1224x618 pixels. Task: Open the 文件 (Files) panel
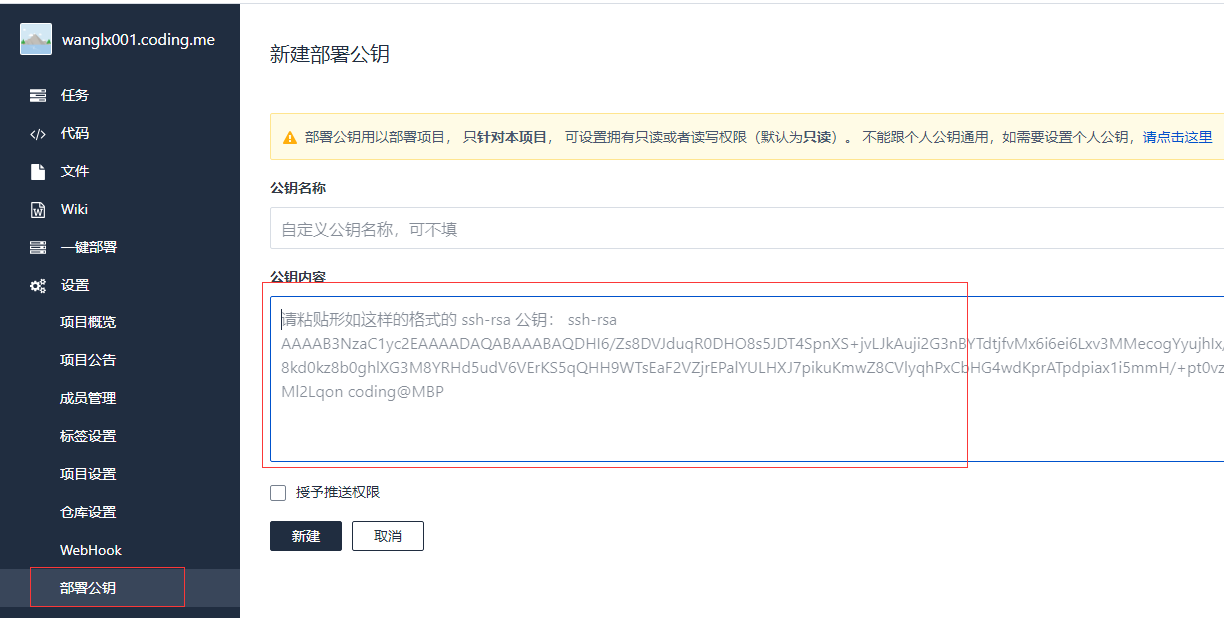(x=70, y=171)
